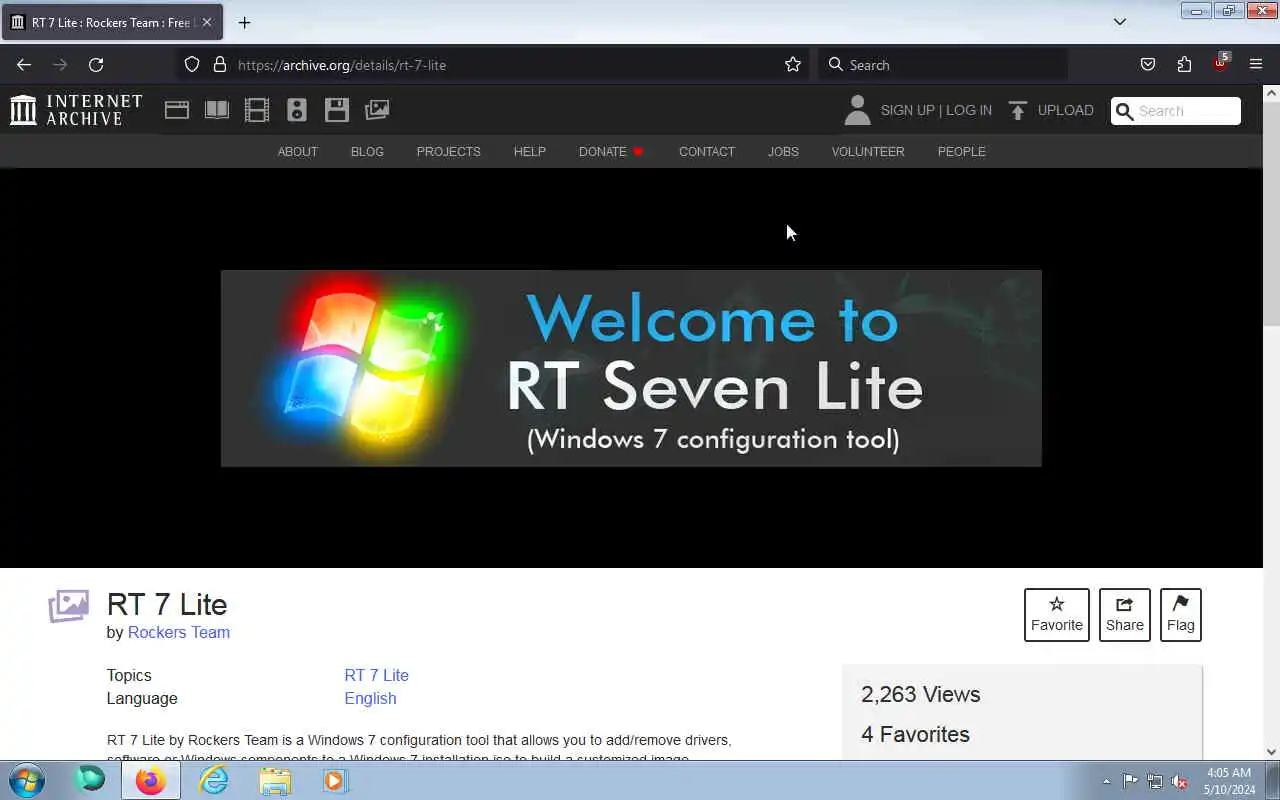Open the HELP menu item
The width and height of the screenshot is (1280, 800).
click(529, 152)
